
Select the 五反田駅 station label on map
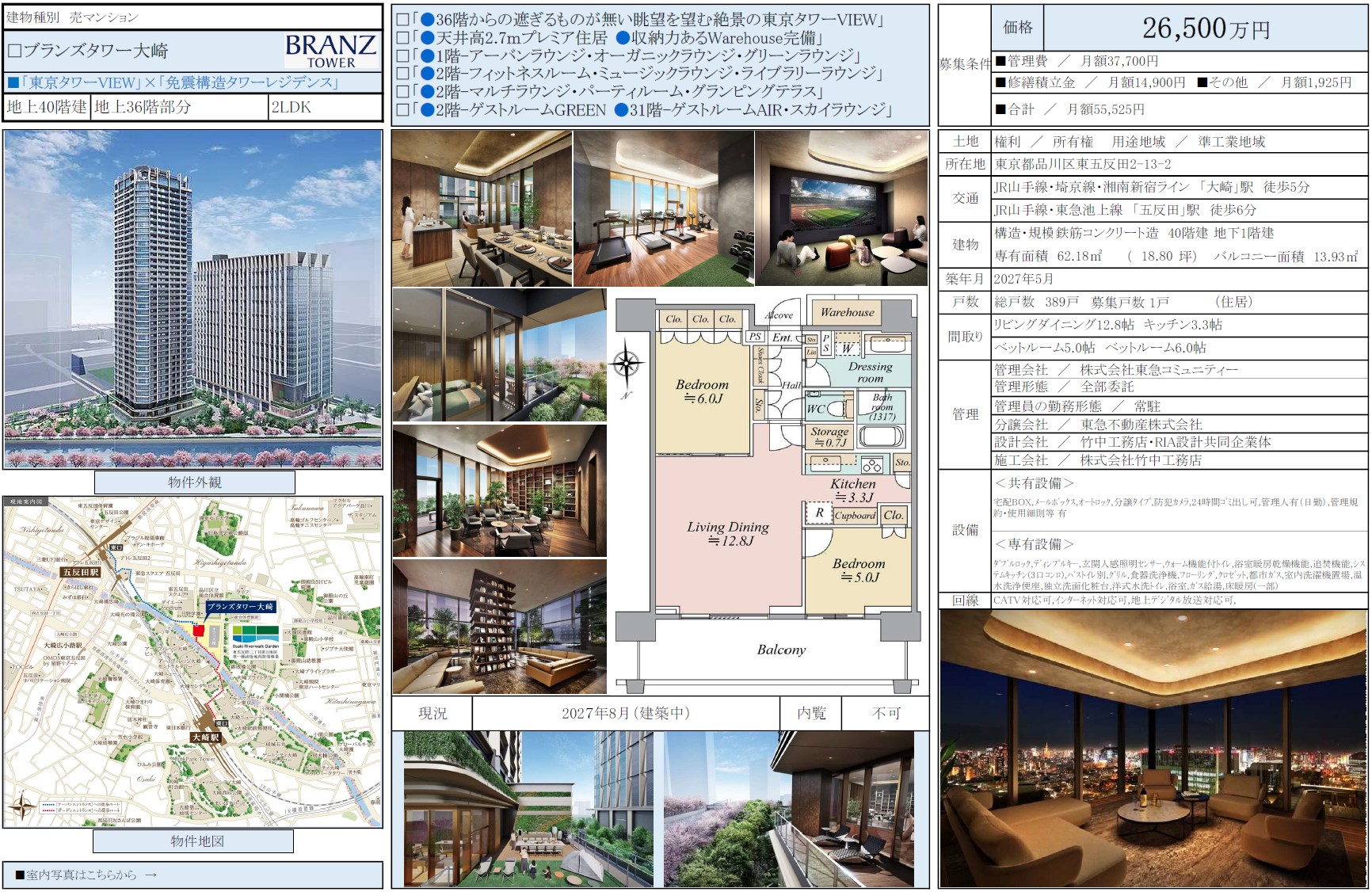pyautogui.click(x=81, y=571)
